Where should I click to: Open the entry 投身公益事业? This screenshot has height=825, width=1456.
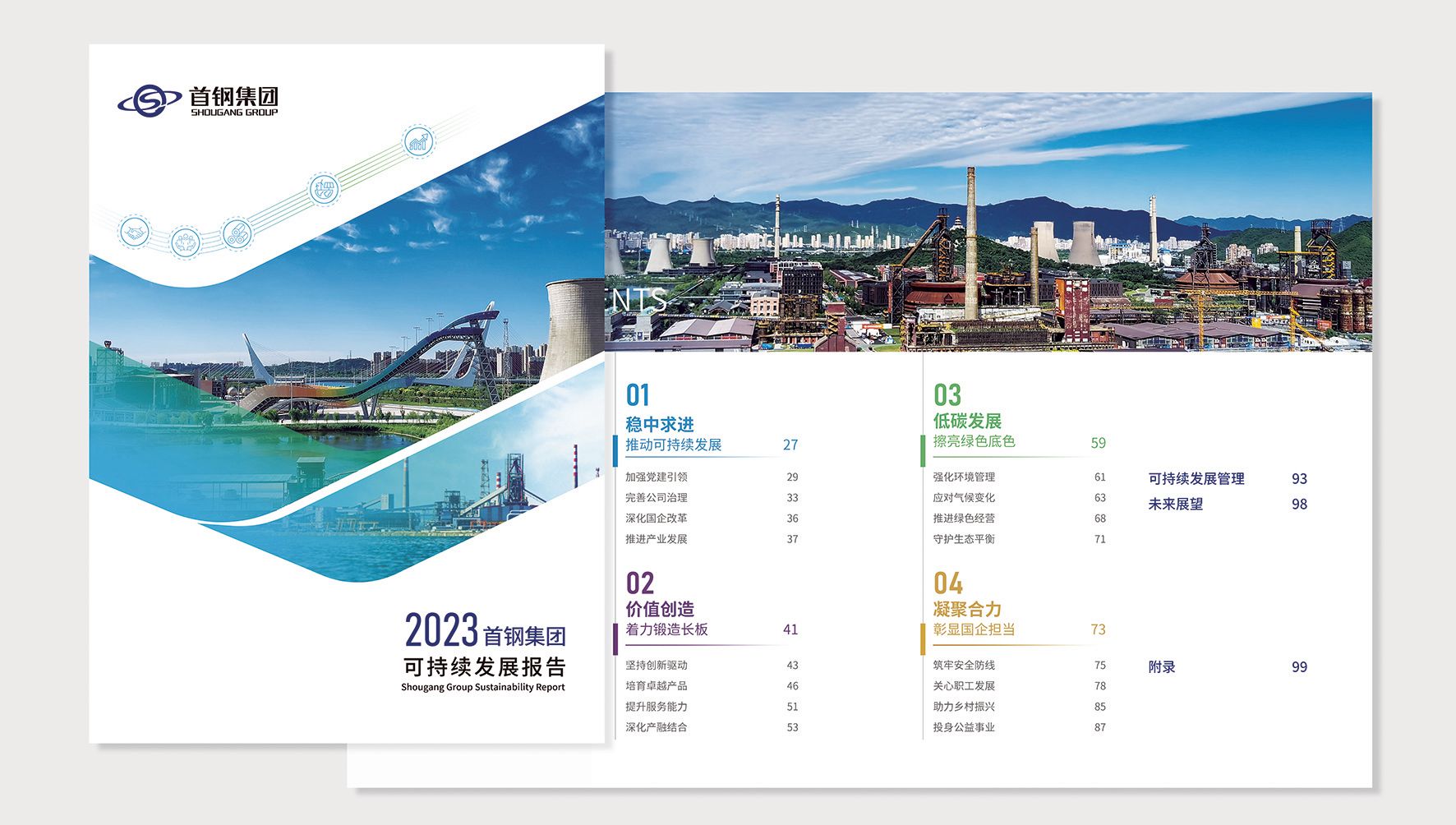click(964, 727)
